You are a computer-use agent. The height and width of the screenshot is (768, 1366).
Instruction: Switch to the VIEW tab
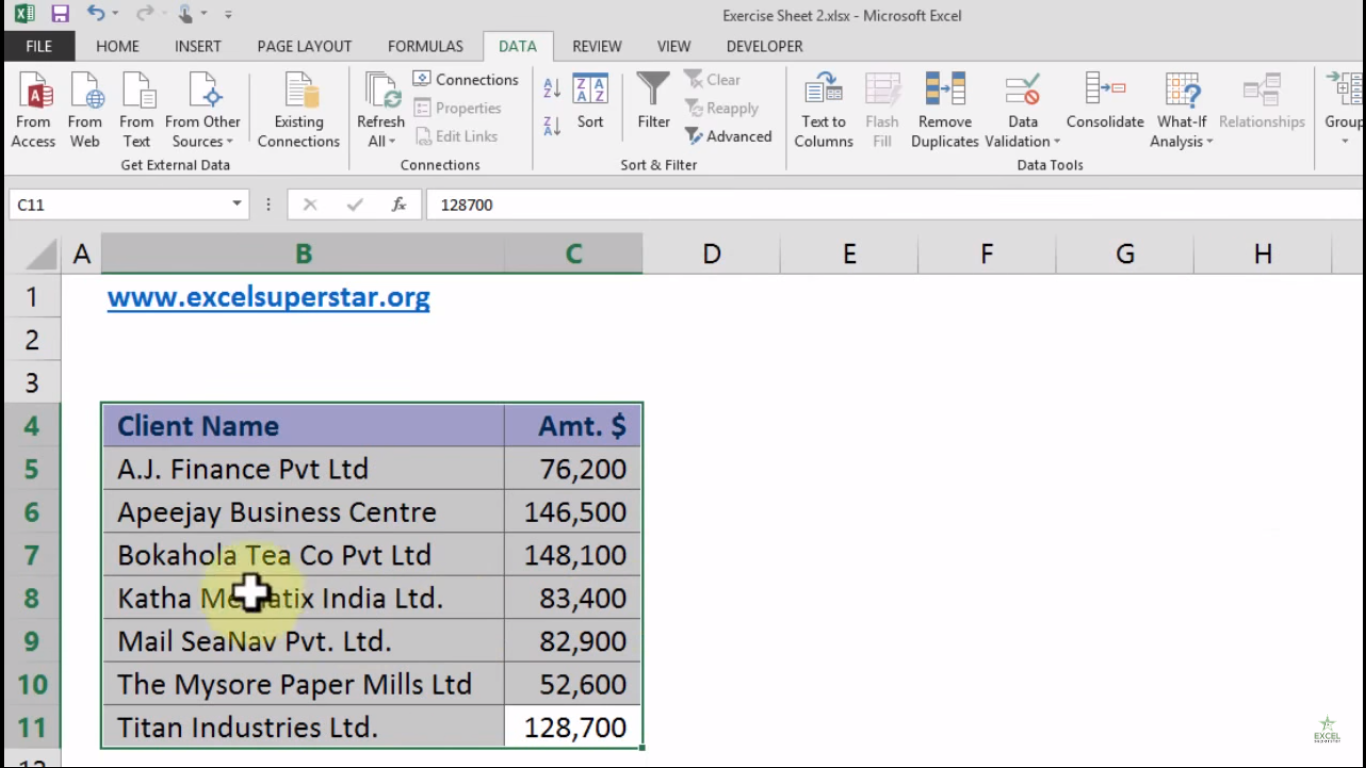(674, 46)
